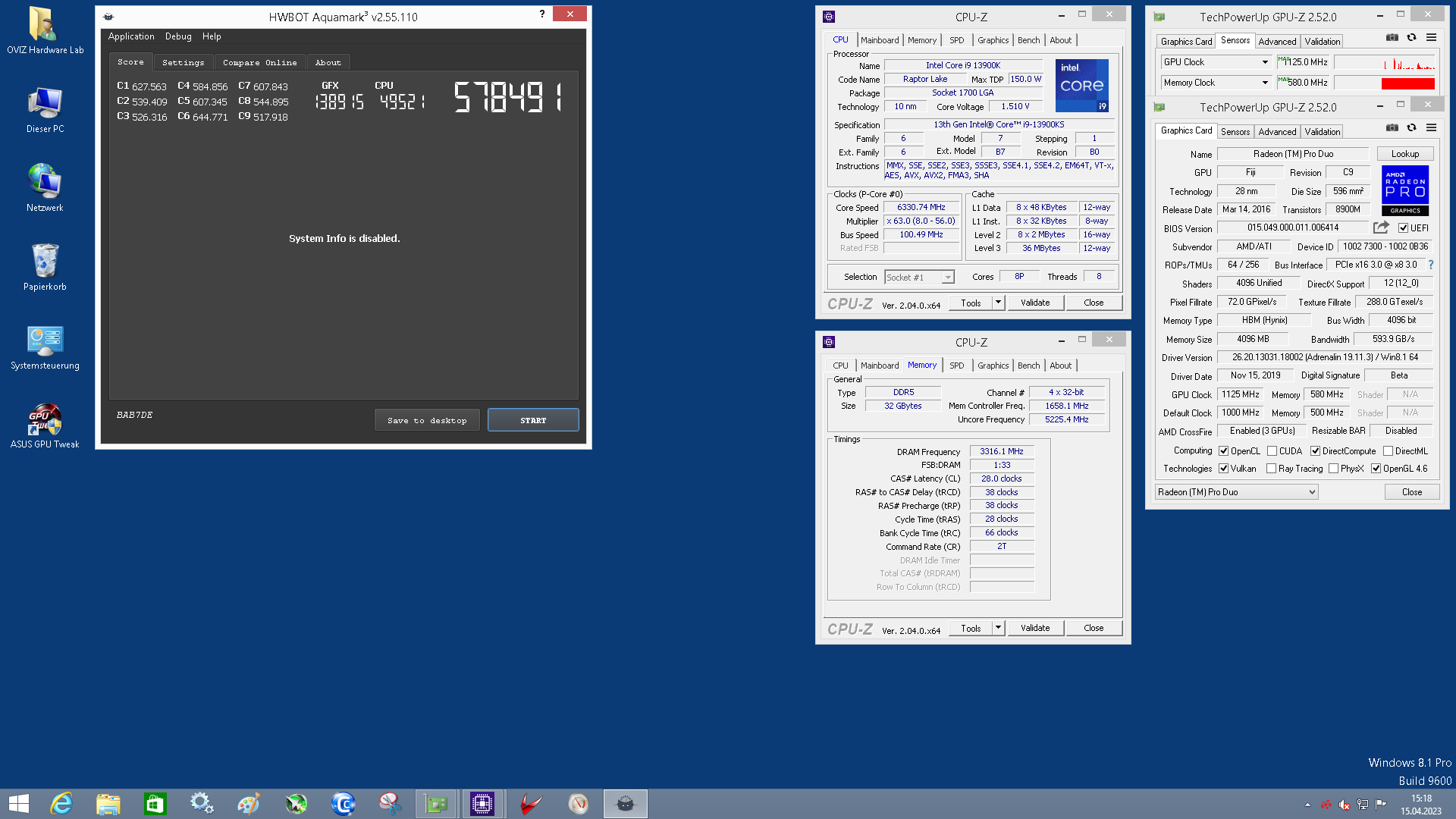Toggle the PhysX checkbox
This screenshot has width=1456, height=819.
pyautogui.click(x=1333, y=469)
